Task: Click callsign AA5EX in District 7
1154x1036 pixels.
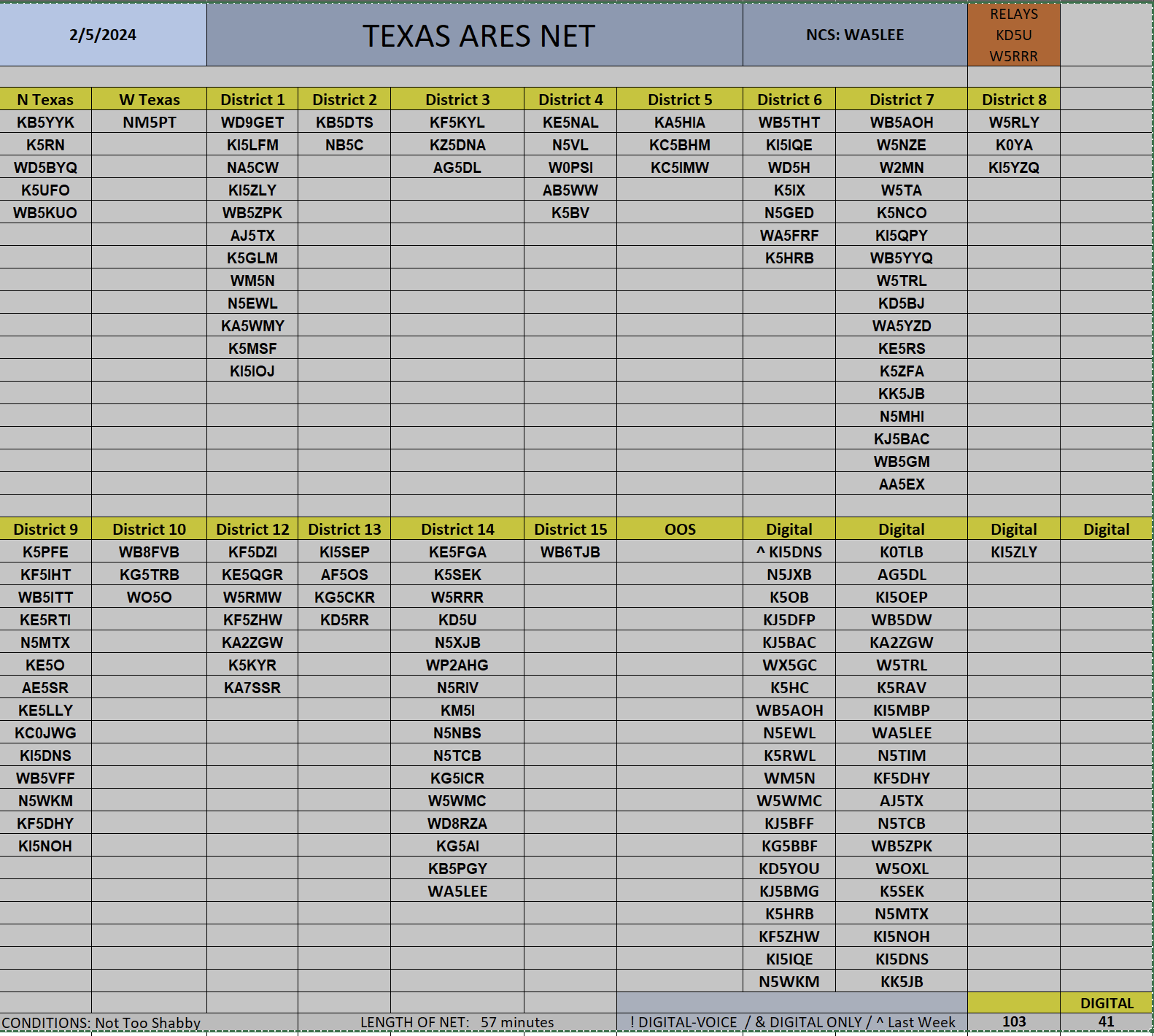Action: coord(902,484)
